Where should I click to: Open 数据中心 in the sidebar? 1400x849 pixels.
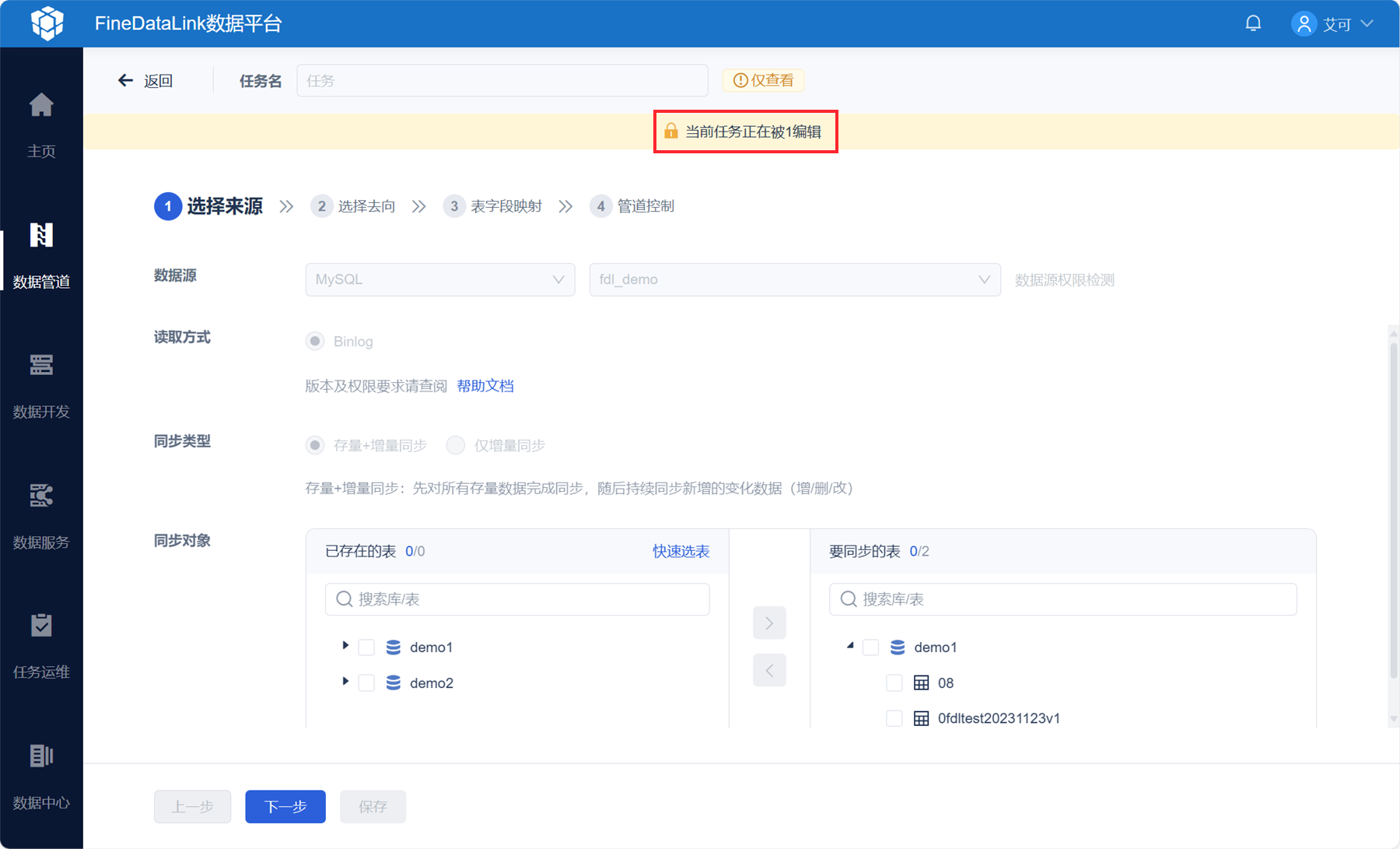click(x=41, y=777)
